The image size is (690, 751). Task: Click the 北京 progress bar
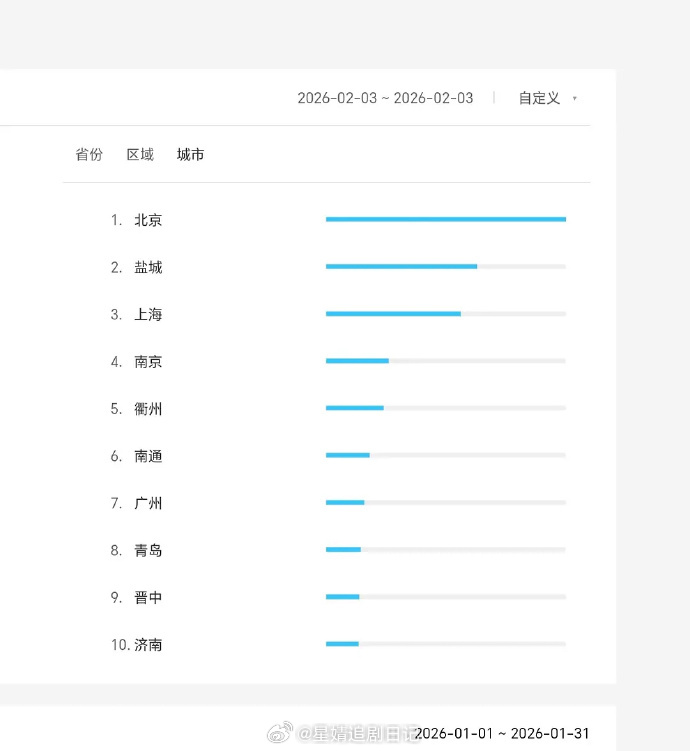tap(445, 219)
